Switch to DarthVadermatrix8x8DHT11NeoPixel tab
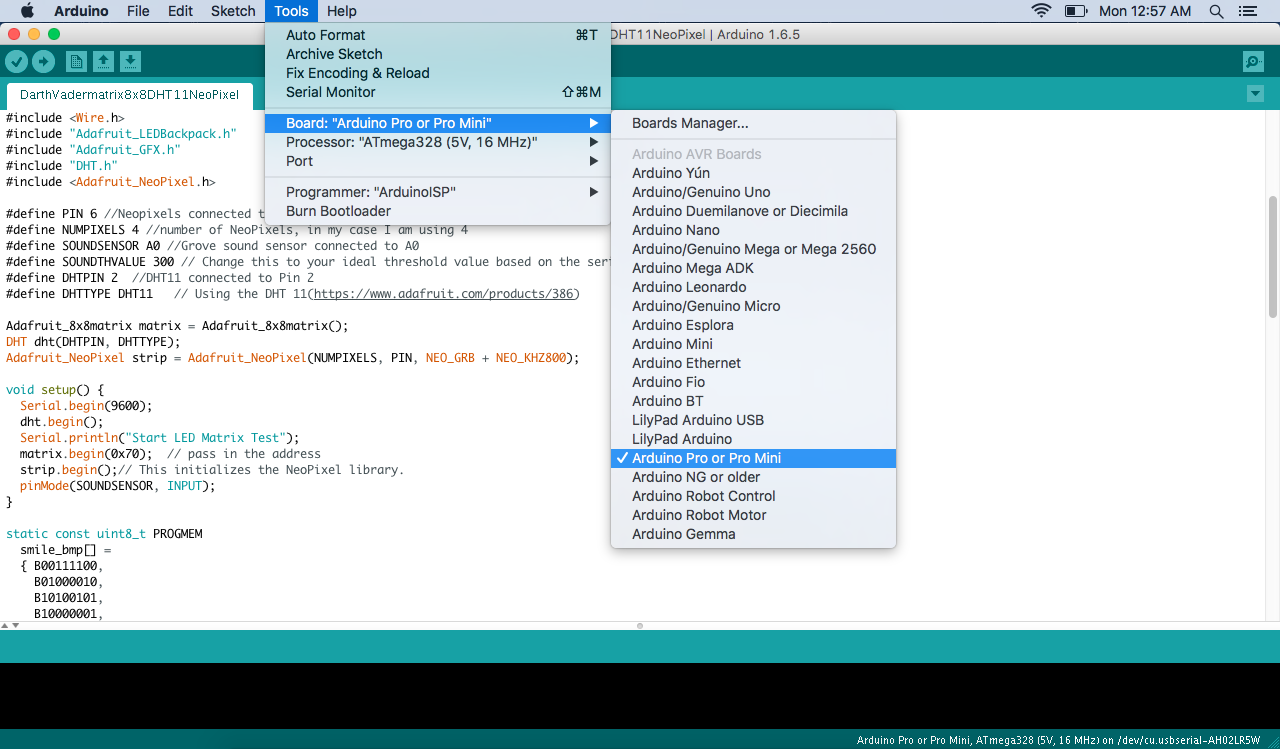The width and height of the screenshot is (1280, 749). click(129, 95)
